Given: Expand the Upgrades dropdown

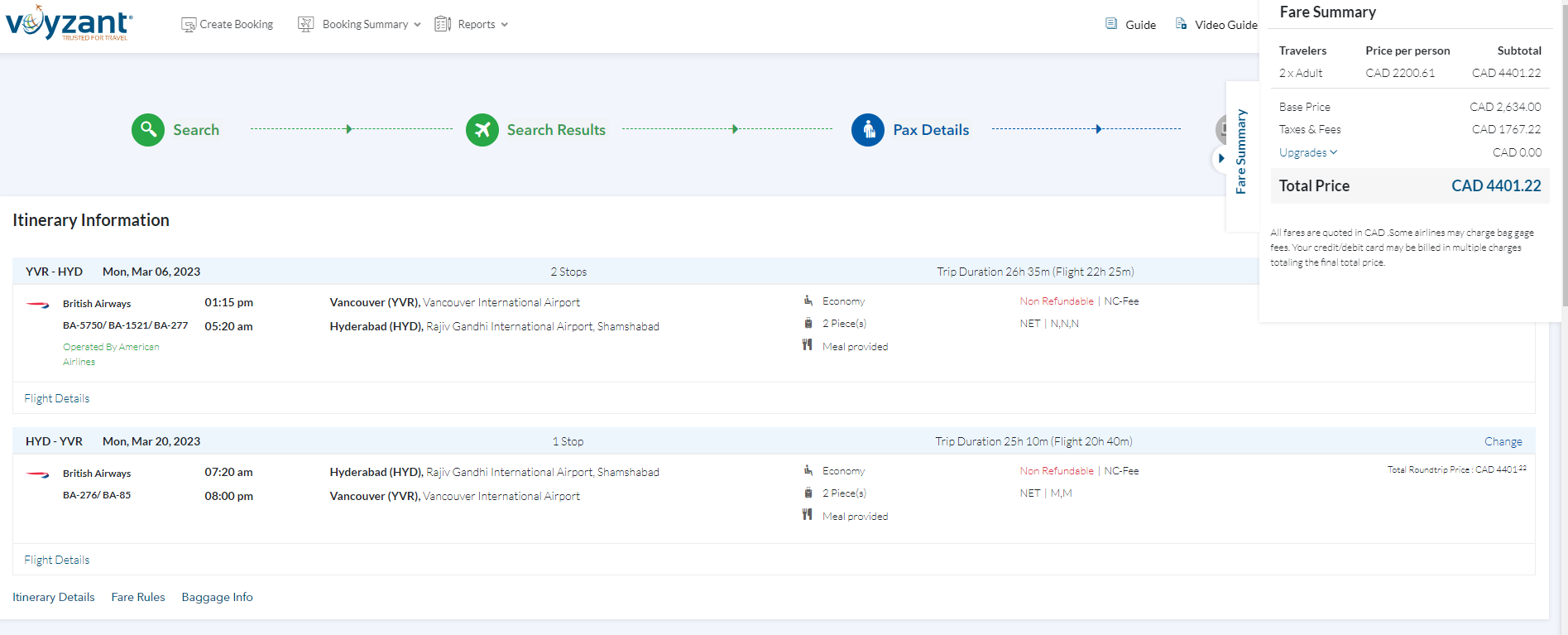Looking at the screenshot, I should 1307,152.
